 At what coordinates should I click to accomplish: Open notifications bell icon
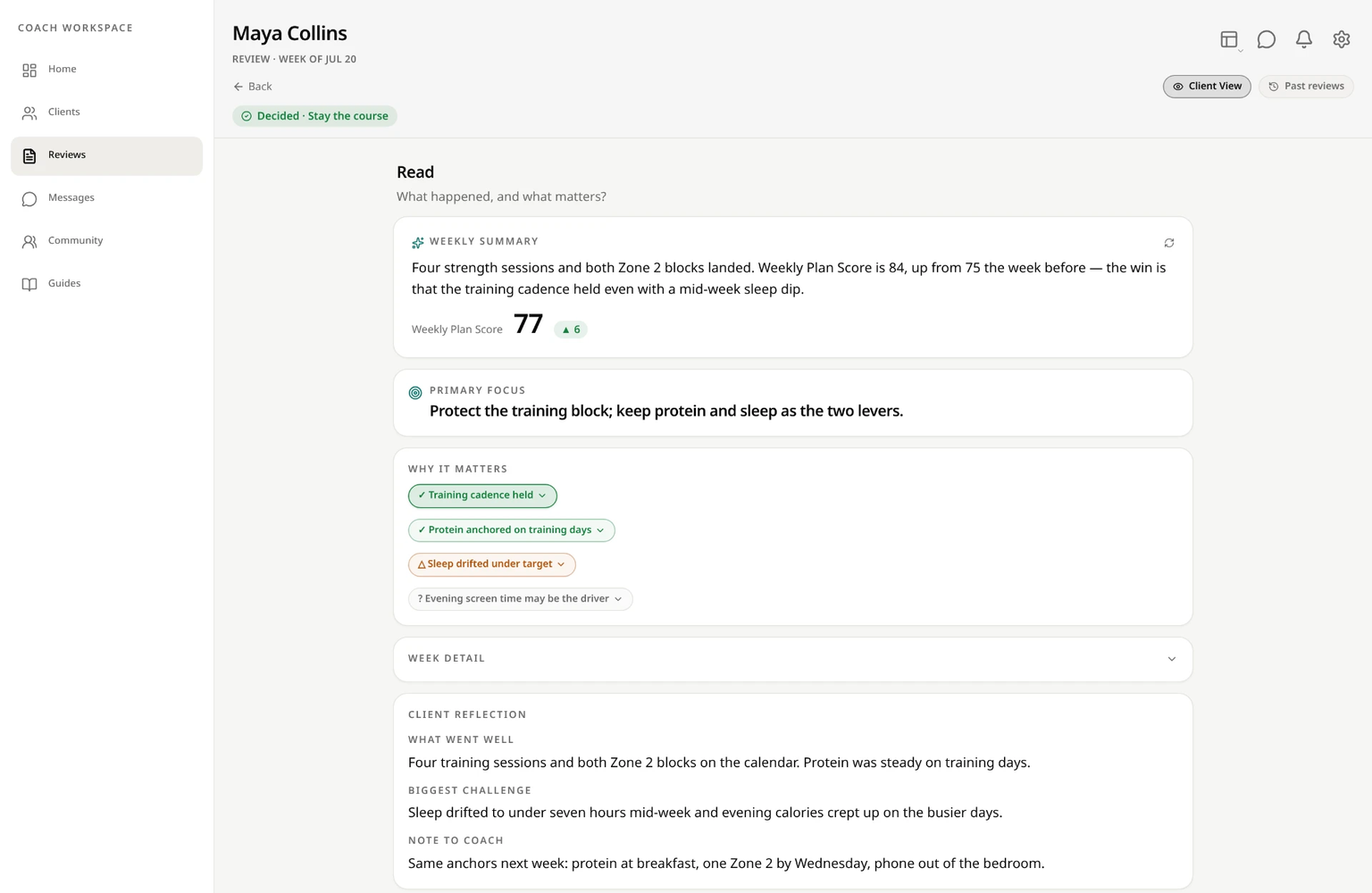(1304, 39)
